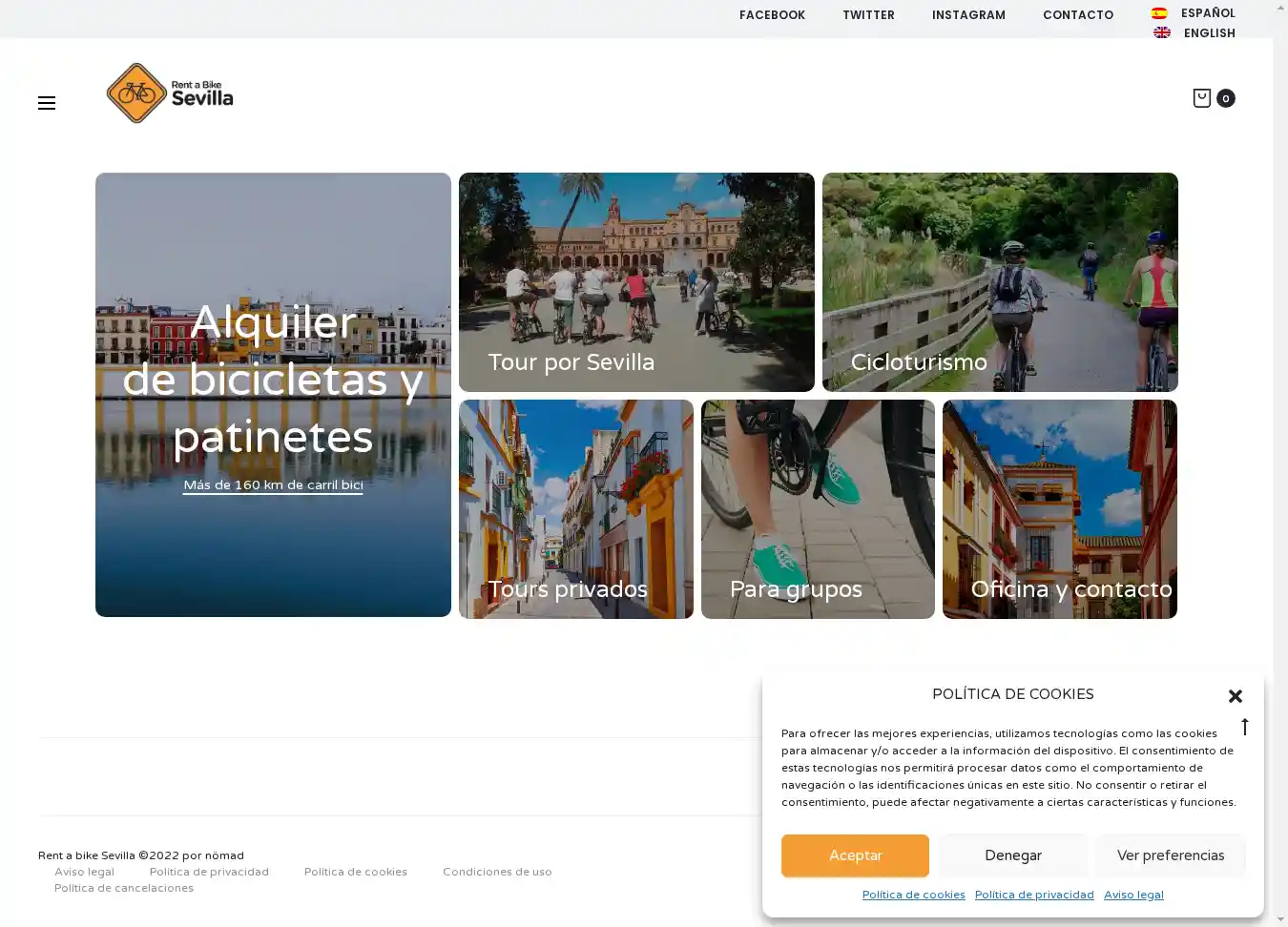The image size is (1288, 927).
Task: Click the scroll-to-top arrow icon
Action: click(1244, 727)
